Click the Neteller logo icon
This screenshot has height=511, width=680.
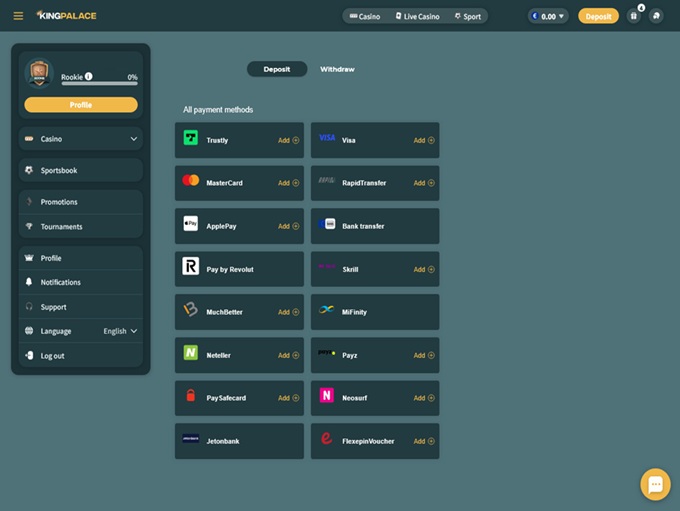pyautogui.click(x=191, y=353)
